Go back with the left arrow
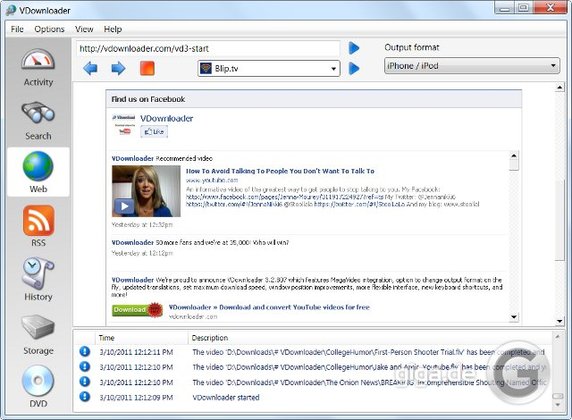This screenshot has width=572, height=420. coord(90,68)
